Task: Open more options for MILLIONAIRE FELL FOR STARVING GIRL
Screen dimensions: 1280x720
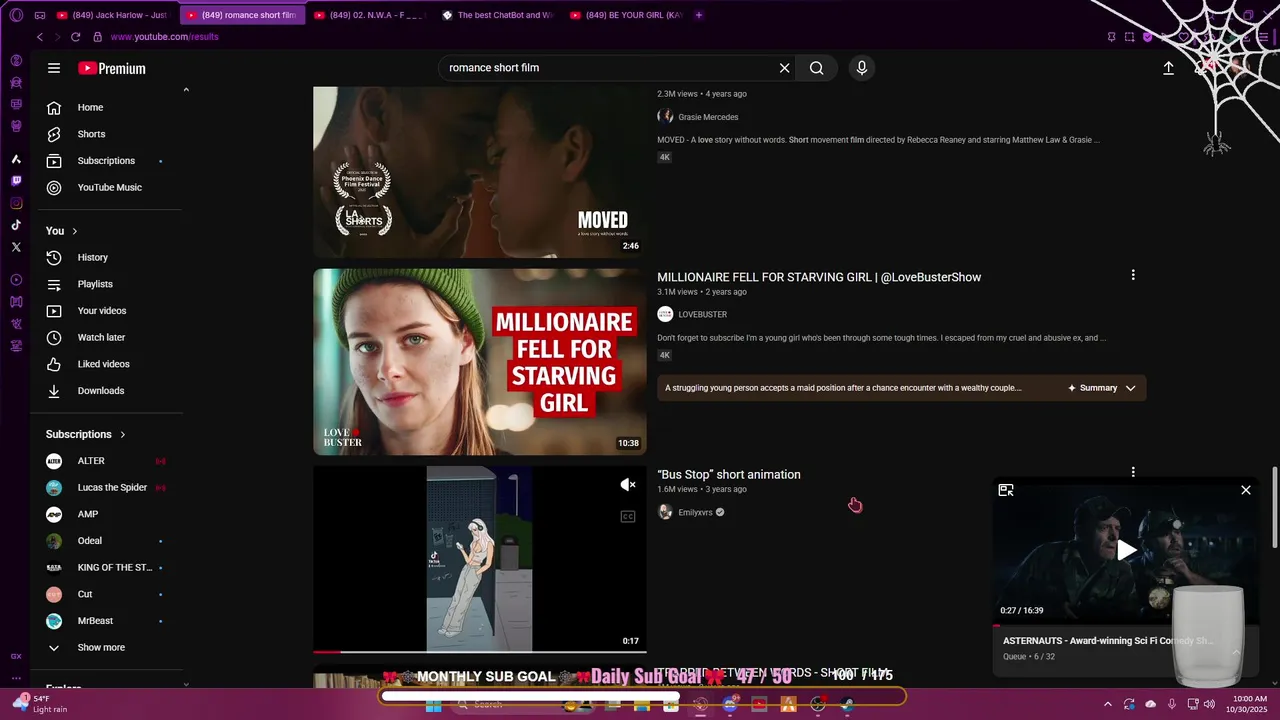Action: click(x=1133, y=275)
